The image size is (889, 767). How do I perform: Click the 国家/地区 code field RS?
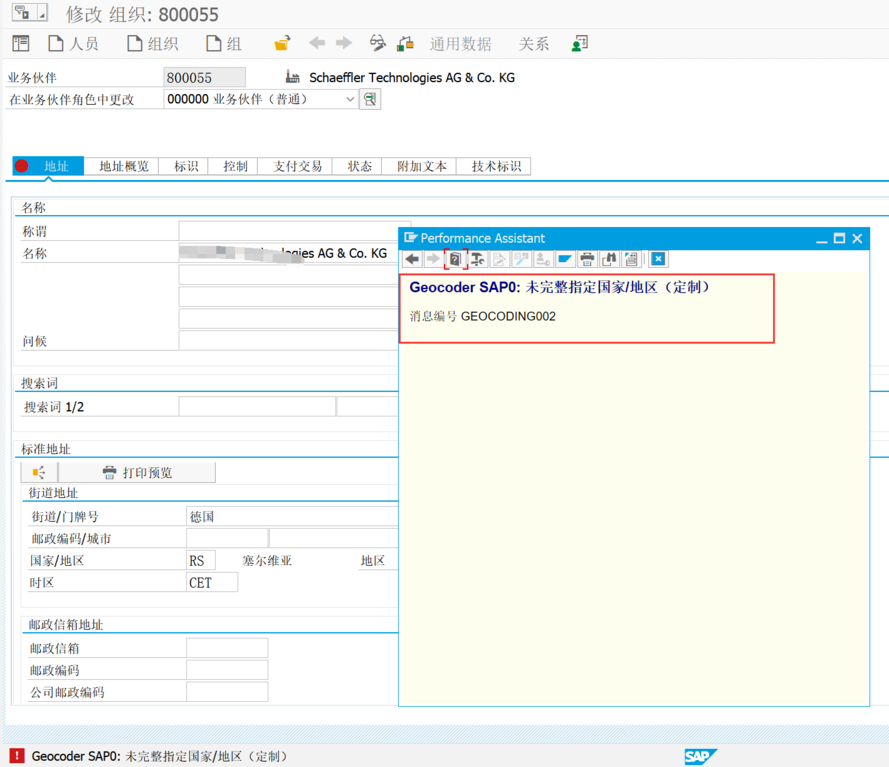click(x=200, y=560)
